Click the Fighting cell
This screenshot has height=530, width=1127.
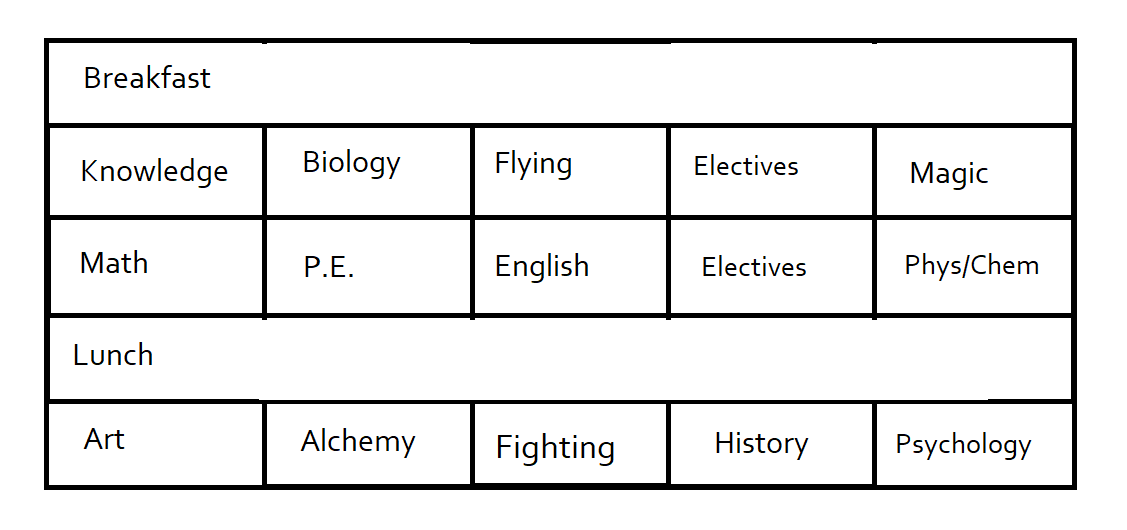[x=571, y=444]
